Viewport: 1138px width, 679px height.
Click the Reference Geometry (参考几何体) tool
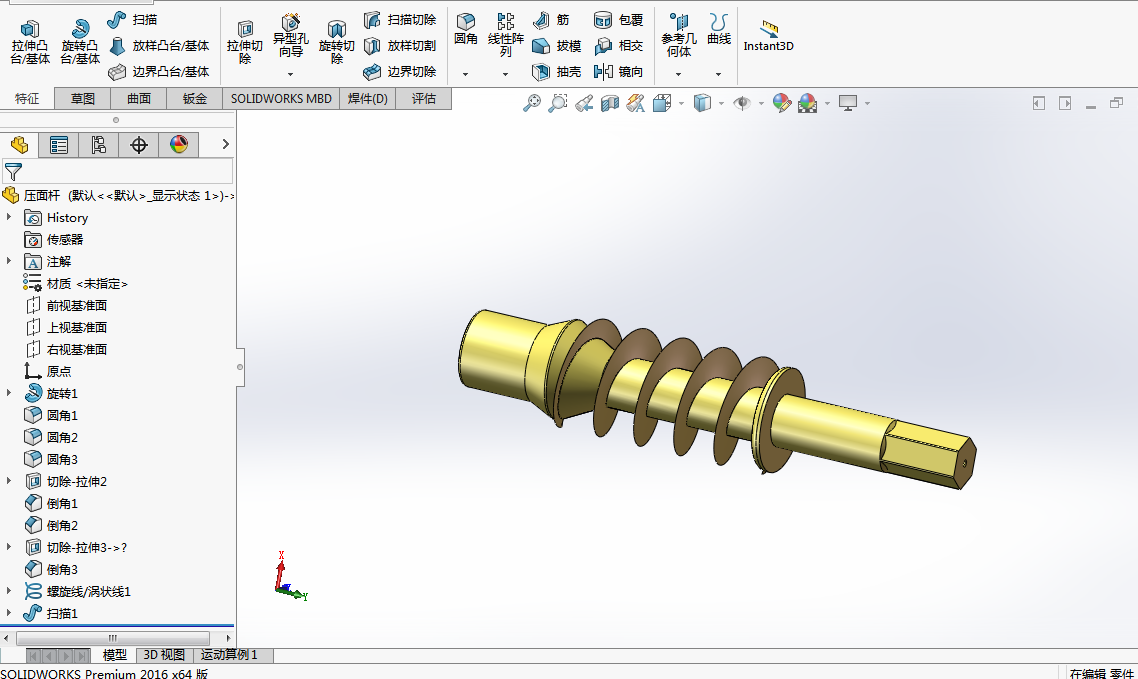tap(679, 35)
